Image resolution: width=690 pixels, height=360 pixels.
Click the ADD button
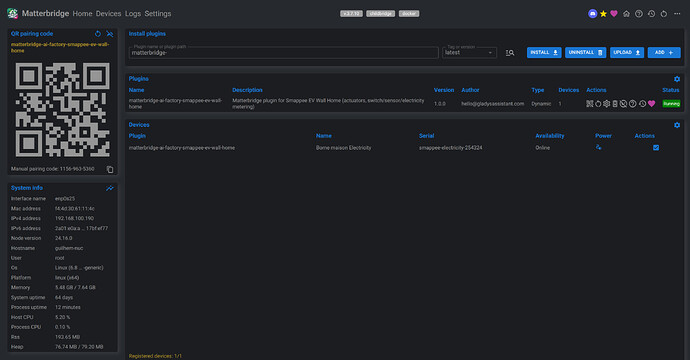pos(664,52)
